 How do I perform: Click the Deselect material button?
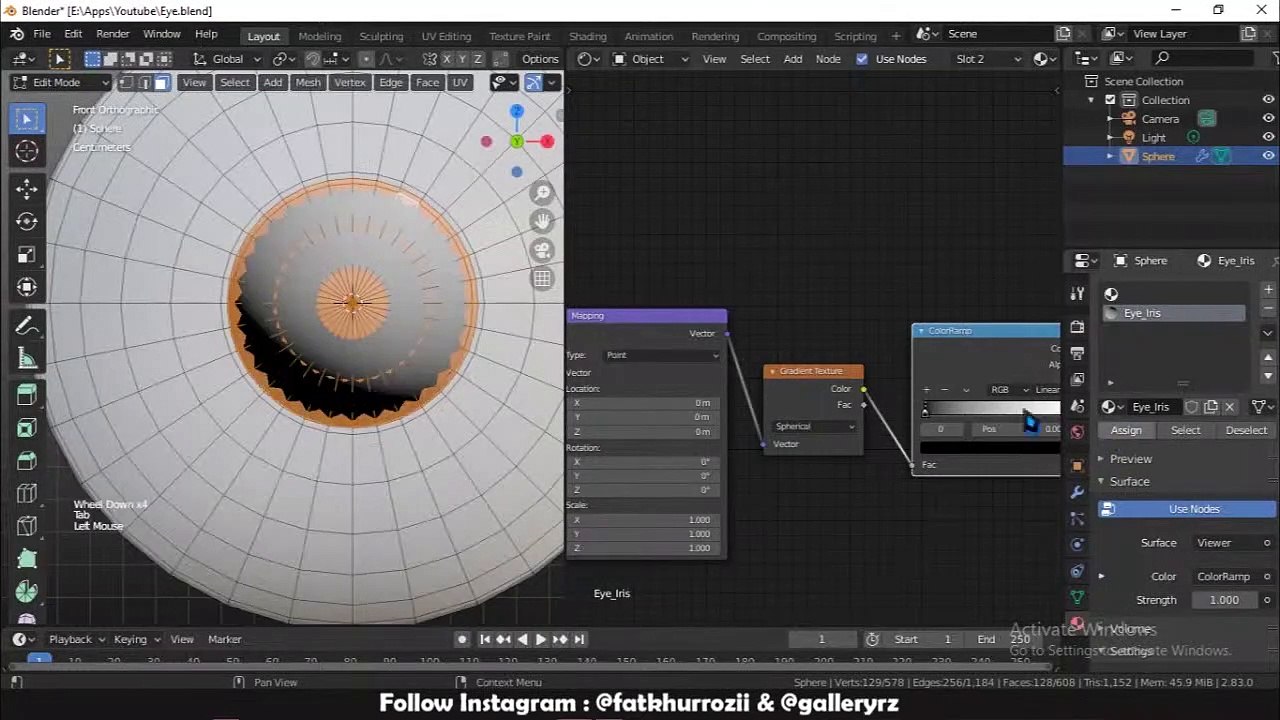[x=1246, y=430]
